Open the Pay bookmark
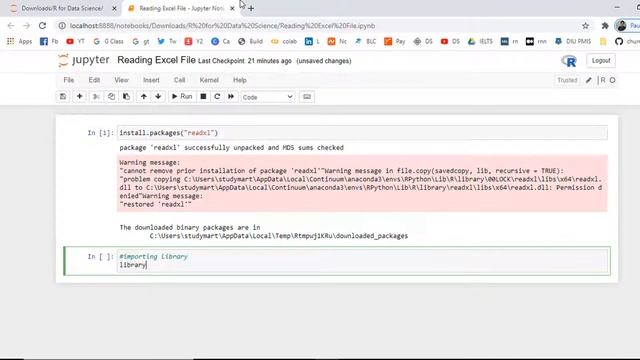 click(395, 41)
